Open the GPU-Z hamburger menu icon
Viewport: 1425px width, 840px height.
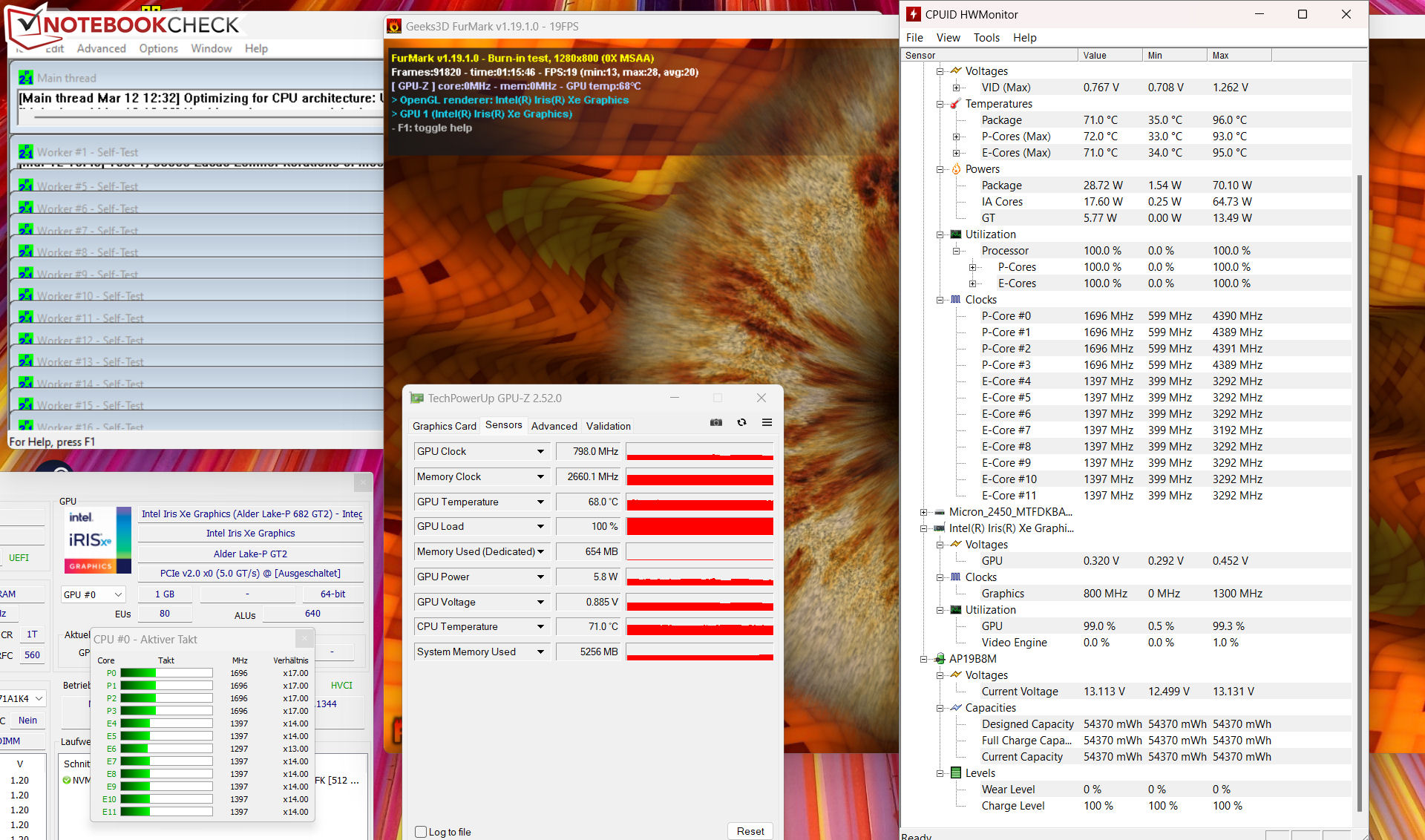(x=767, y=422)
